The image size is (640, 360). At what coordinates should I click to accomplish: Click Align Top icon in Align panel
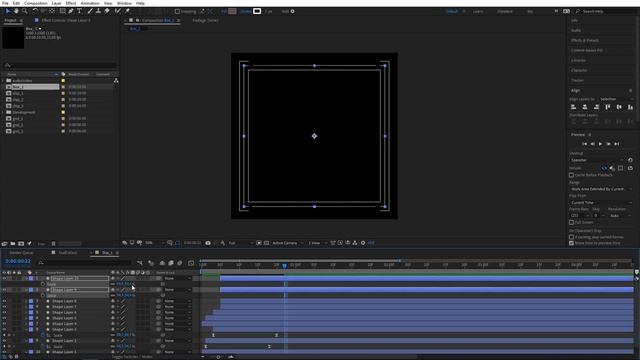point(608,107)
